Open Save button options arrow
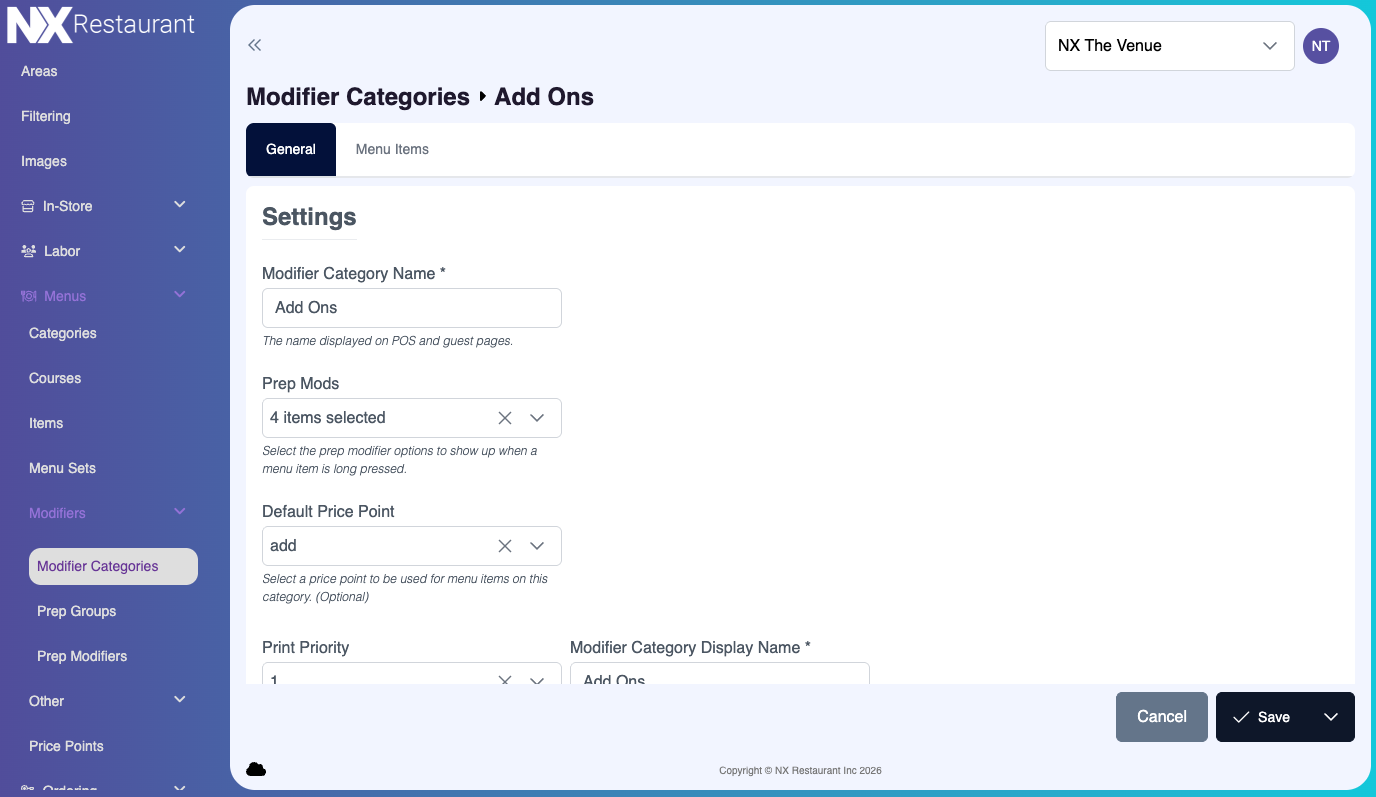This screenshot has width=1376, height=797. tap(1330, 717)
